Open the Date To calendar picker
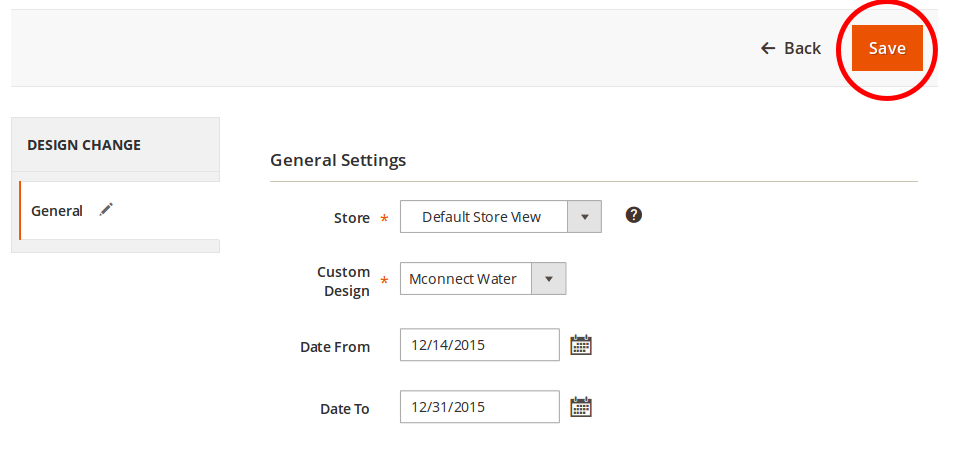Screen dimensions: 954x463 [581, 407]
